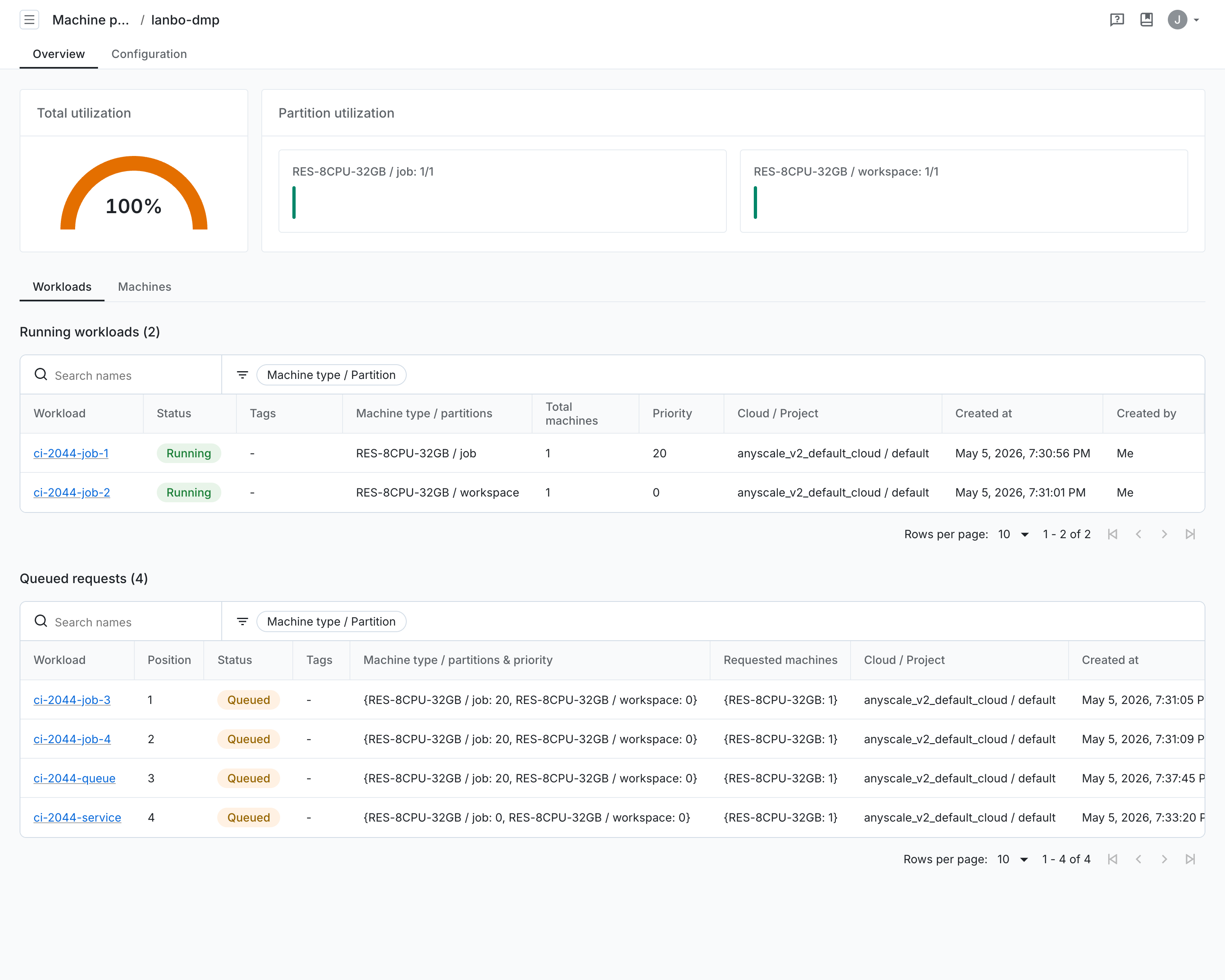Open Machine type / Partition filter for Running workloads
The height and width of the screenshot is (980, 1225).
[x=331, y=375]
